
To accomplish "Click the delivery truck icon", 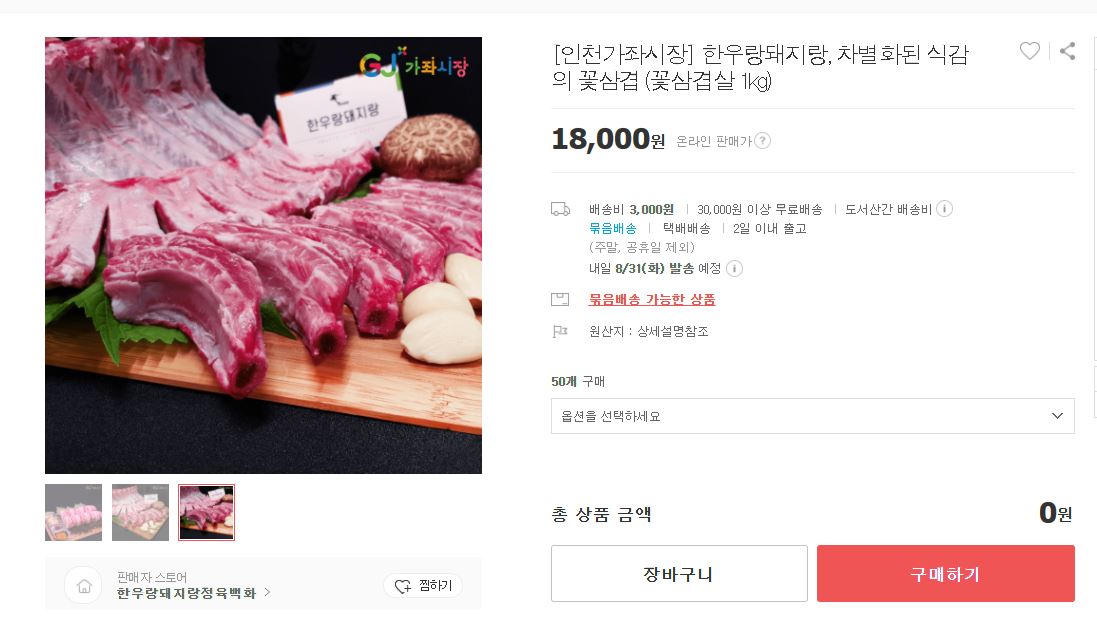I will (560, 209).
